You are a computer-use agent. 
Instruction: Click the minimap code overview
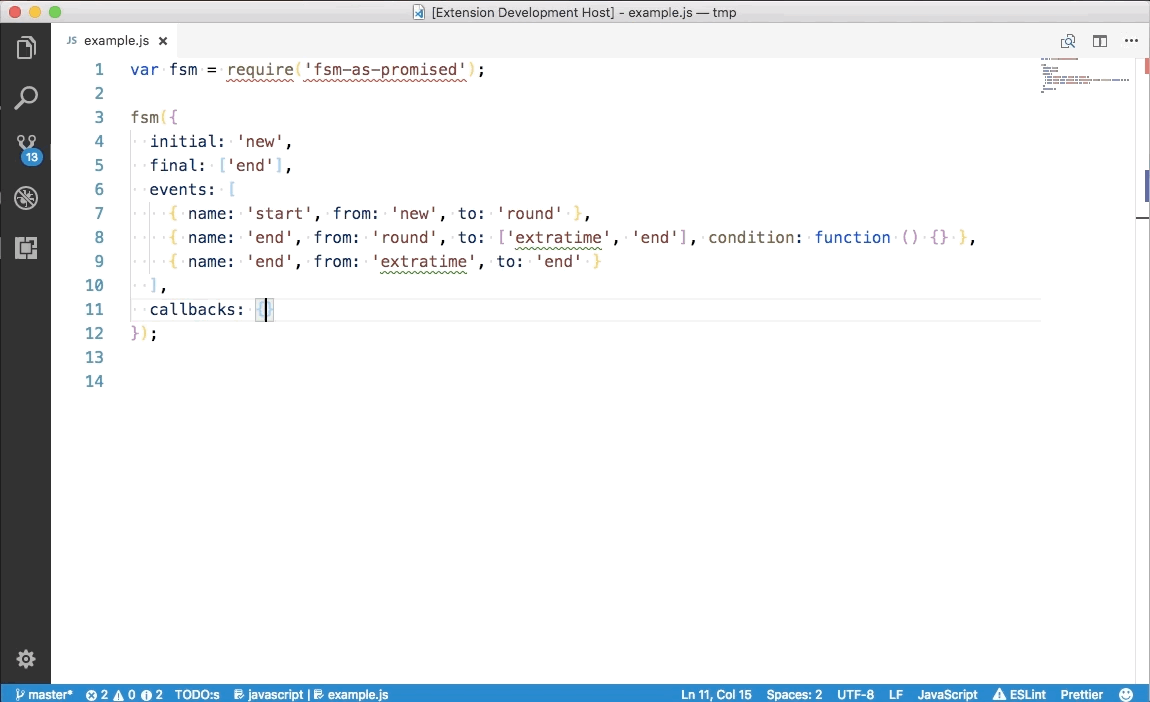(x=1085, y=75)
